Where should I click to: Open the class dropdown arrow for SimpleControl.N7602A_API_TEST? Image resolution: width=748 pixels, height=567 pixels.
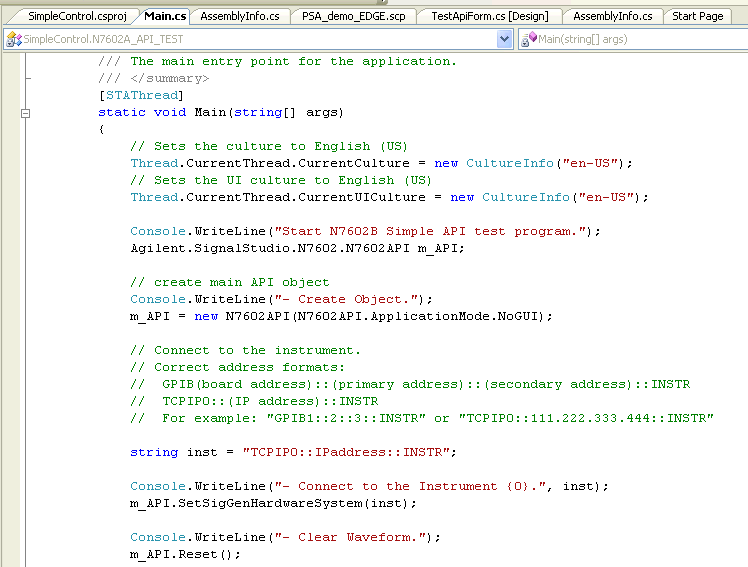[x=504, y=39]
